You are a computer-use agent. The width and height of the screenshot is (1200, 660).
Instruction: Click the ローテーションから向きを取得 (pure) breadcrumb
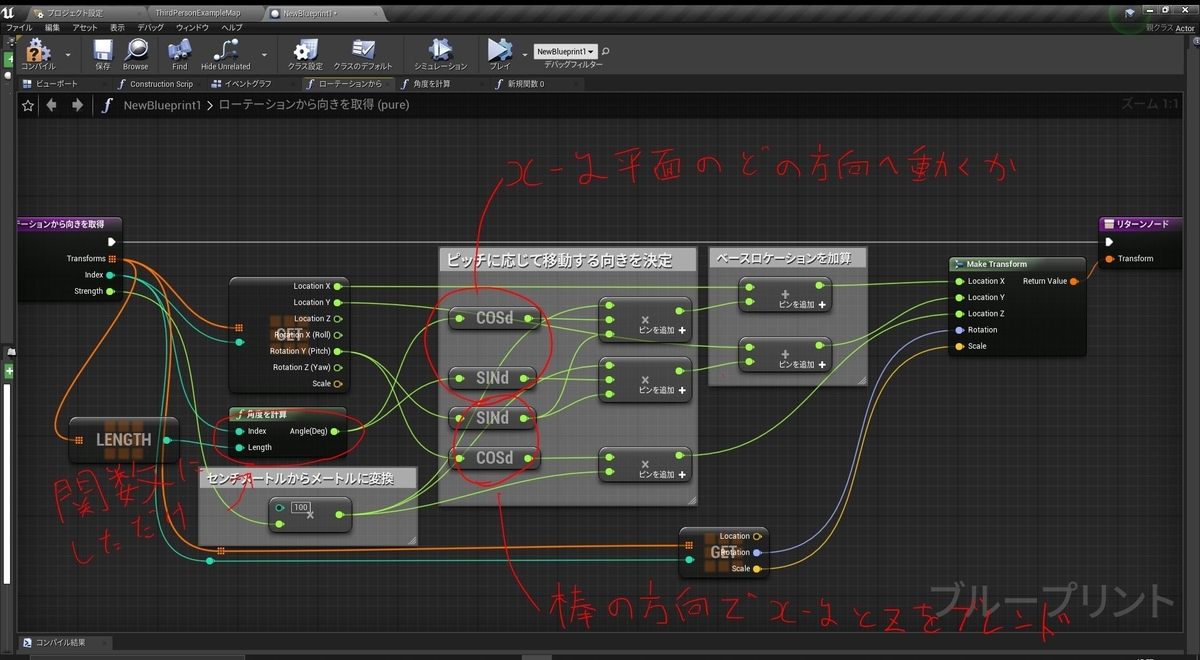click(314, 105)
